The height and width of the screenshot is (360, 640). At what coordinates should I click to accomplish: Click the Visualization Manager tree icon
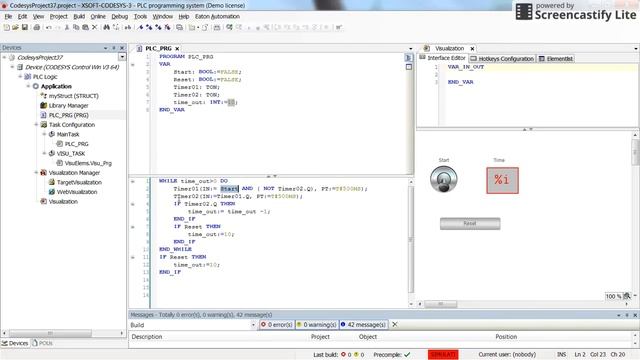pyautogui.click(x=44, y=173)
